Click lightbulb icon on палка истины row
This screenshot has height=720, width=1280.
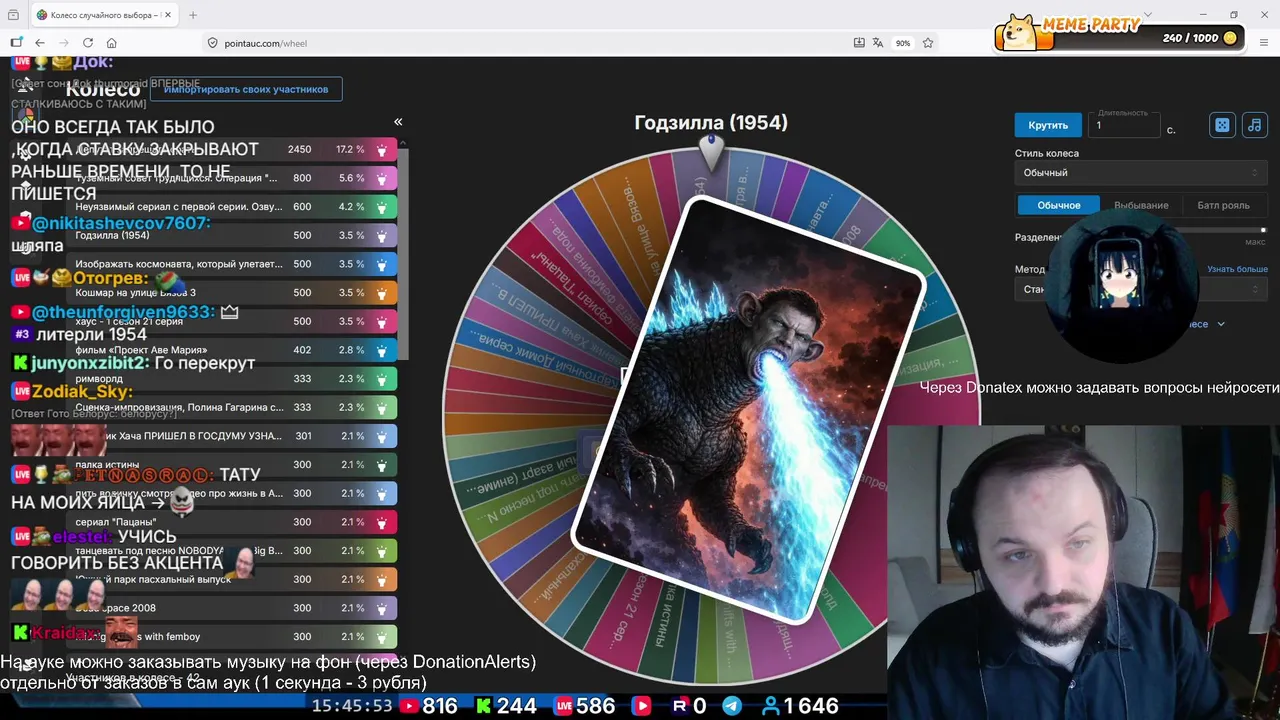[x=381, y=465]
